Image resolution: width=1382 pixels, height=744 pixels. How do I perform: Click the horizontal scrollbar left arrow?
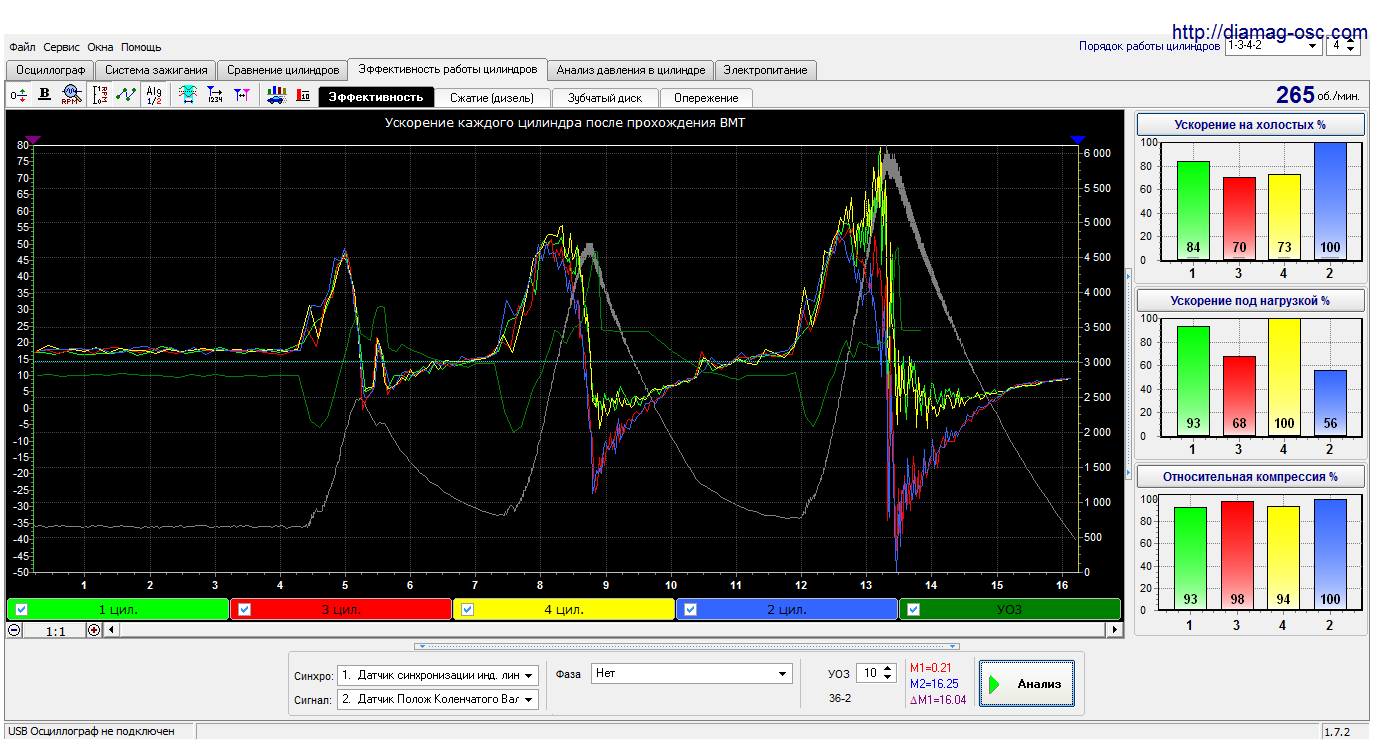point(111,630)
